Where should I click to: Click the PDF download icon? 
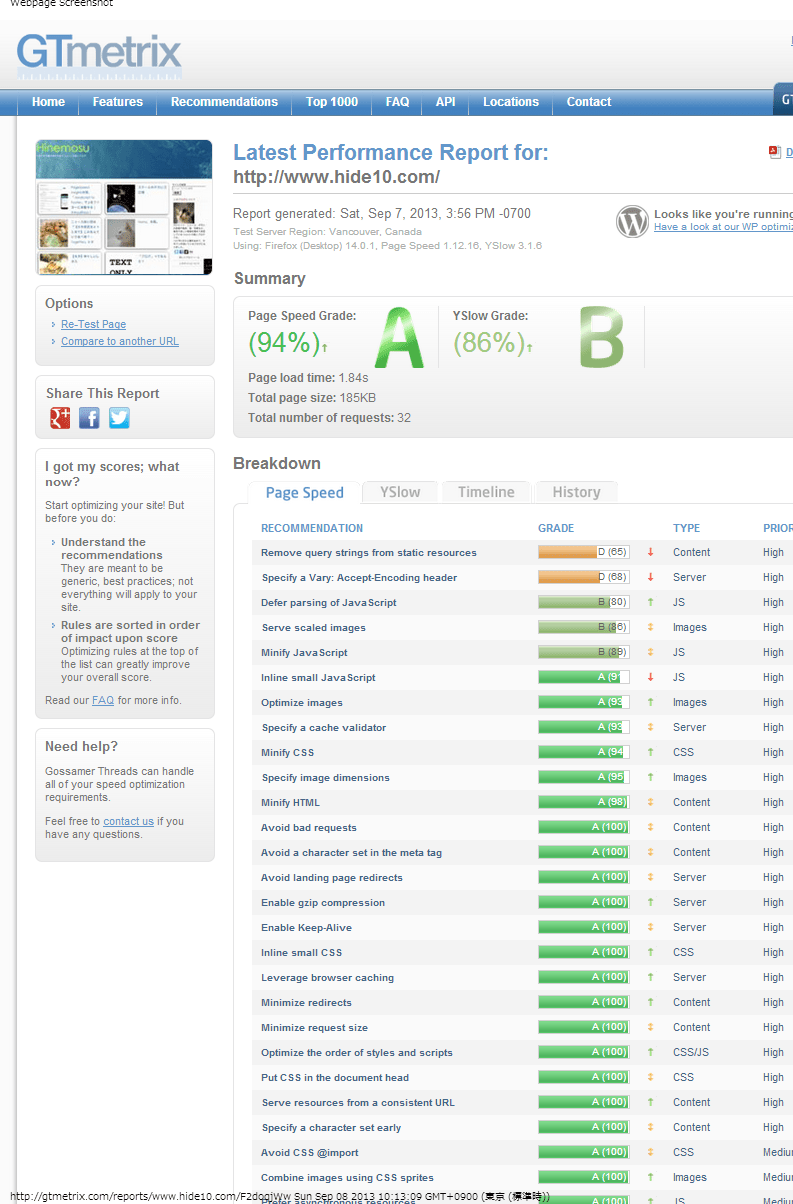click(x=774, y=152)
